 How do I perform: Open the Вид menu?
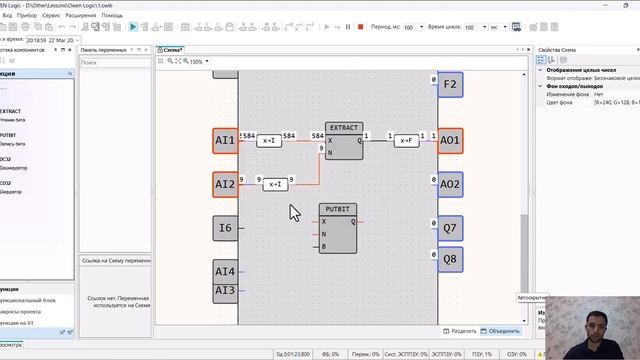pyautogui.click(x=7, y=16)
